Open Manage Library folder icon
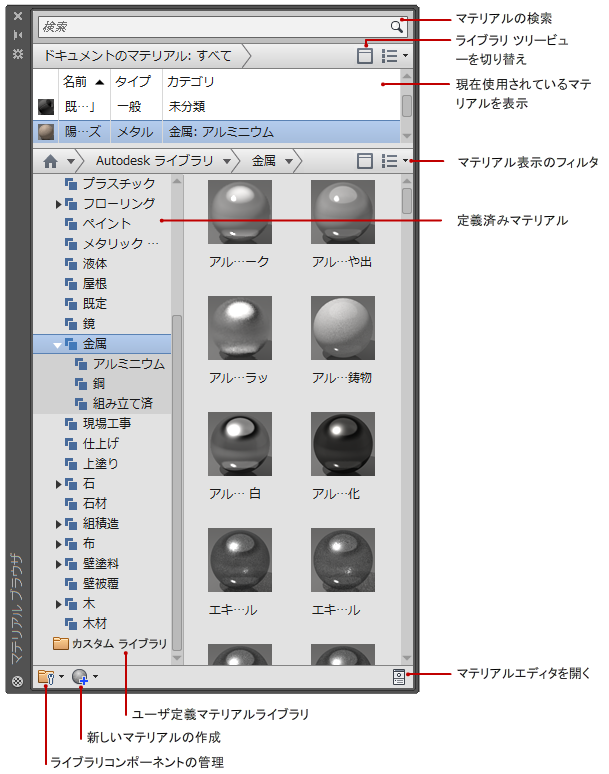609x774 pixels. (x=46, y=677)
